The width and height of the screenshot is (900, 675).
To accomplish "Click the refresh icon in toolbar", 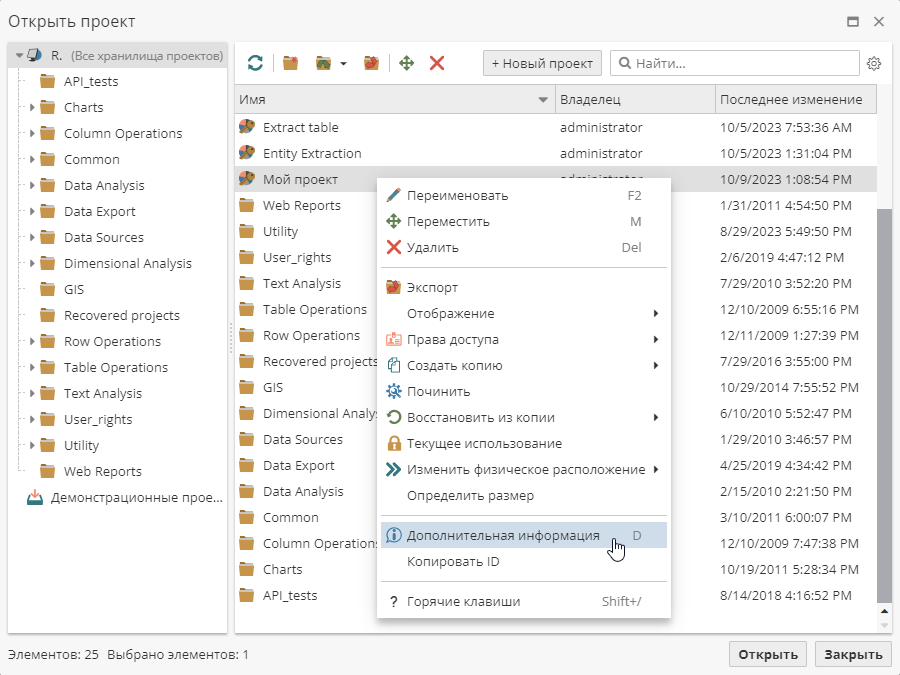I will pos(255,63).
